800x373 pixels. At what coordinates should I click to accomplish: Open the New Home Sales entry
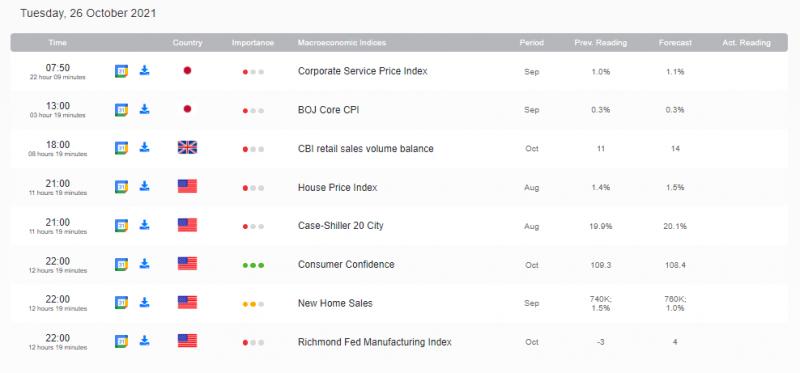click(x=335, y=303)
